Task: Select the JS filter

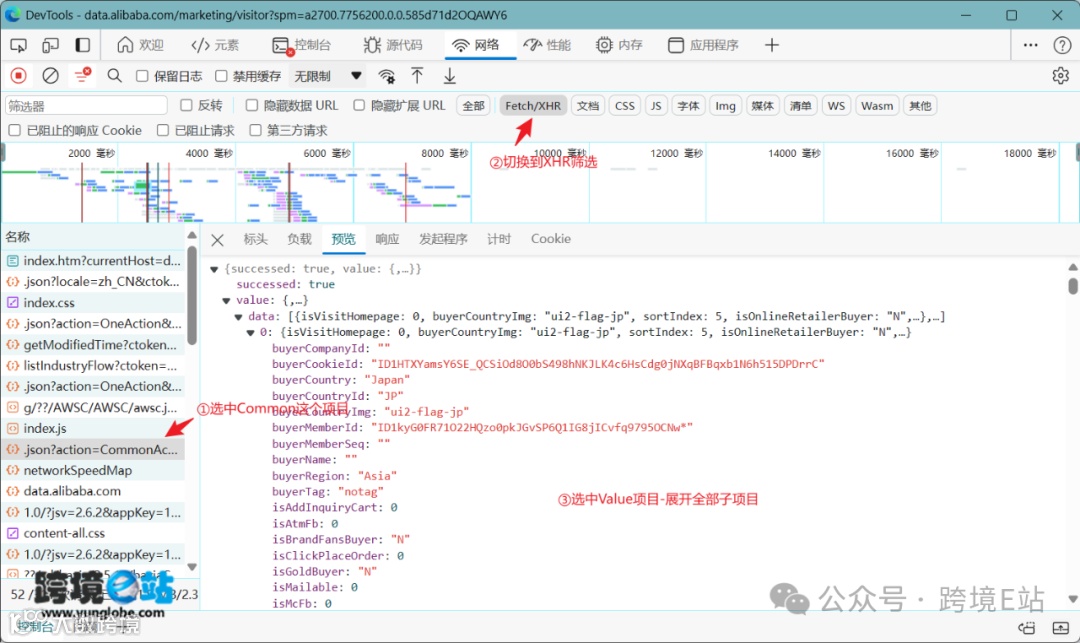Action: click(656, 106)
